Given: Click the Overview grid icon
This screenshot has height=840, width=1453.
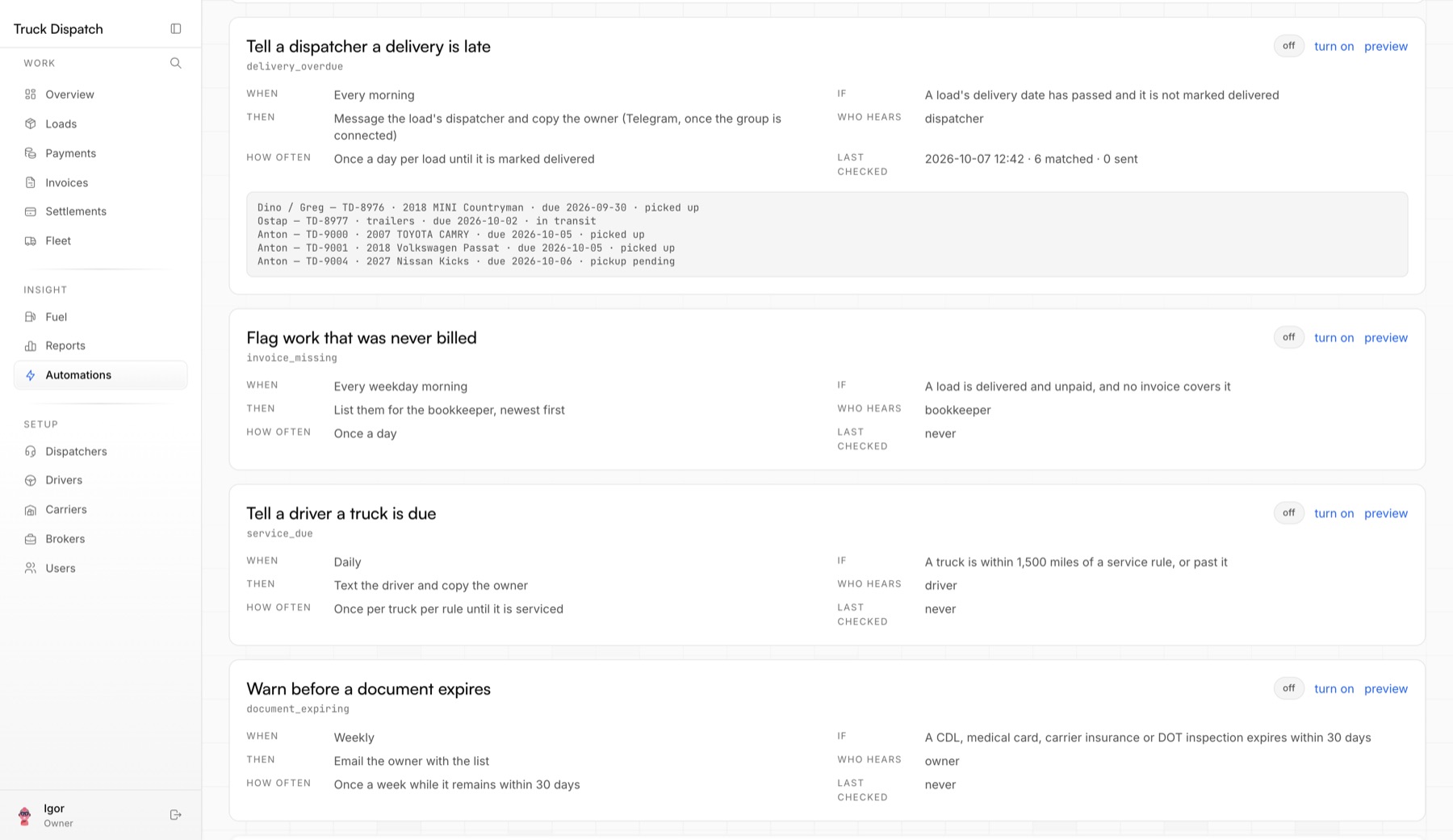Looking at the screenshot, I should click(31, 94).
